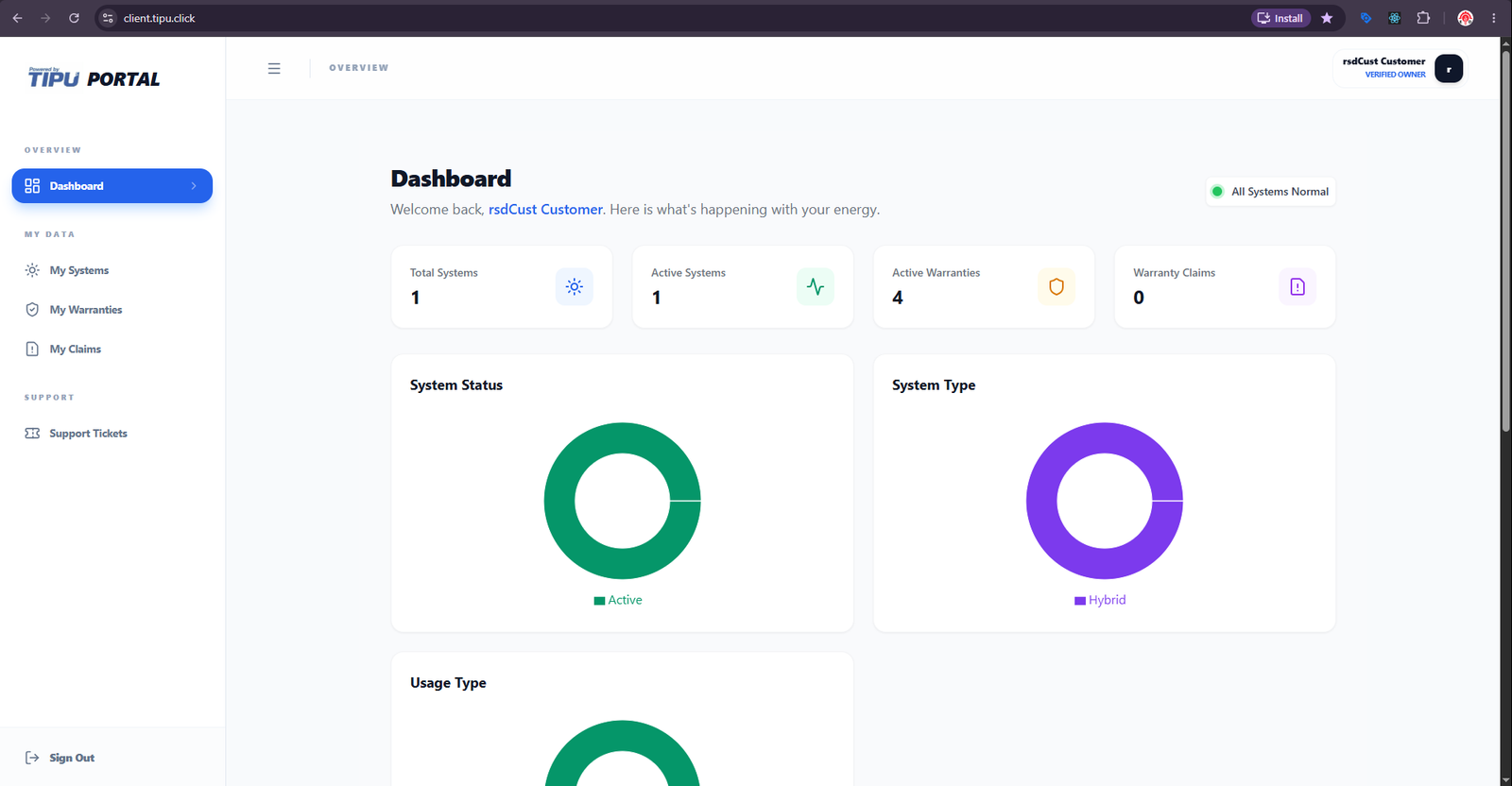Go to My Systems in sidebar

112,270
